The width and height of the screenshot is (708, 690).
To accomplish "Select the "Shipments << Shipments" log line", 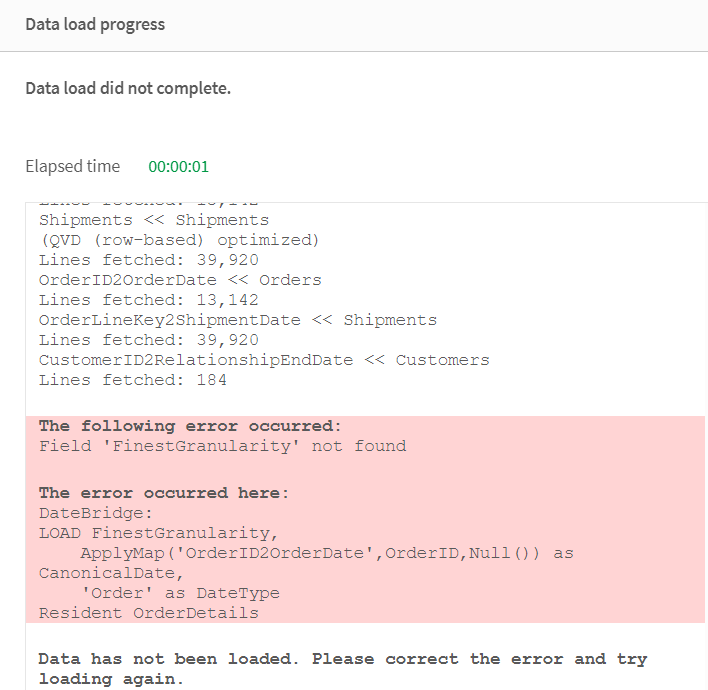I will [x=154, y=220].
